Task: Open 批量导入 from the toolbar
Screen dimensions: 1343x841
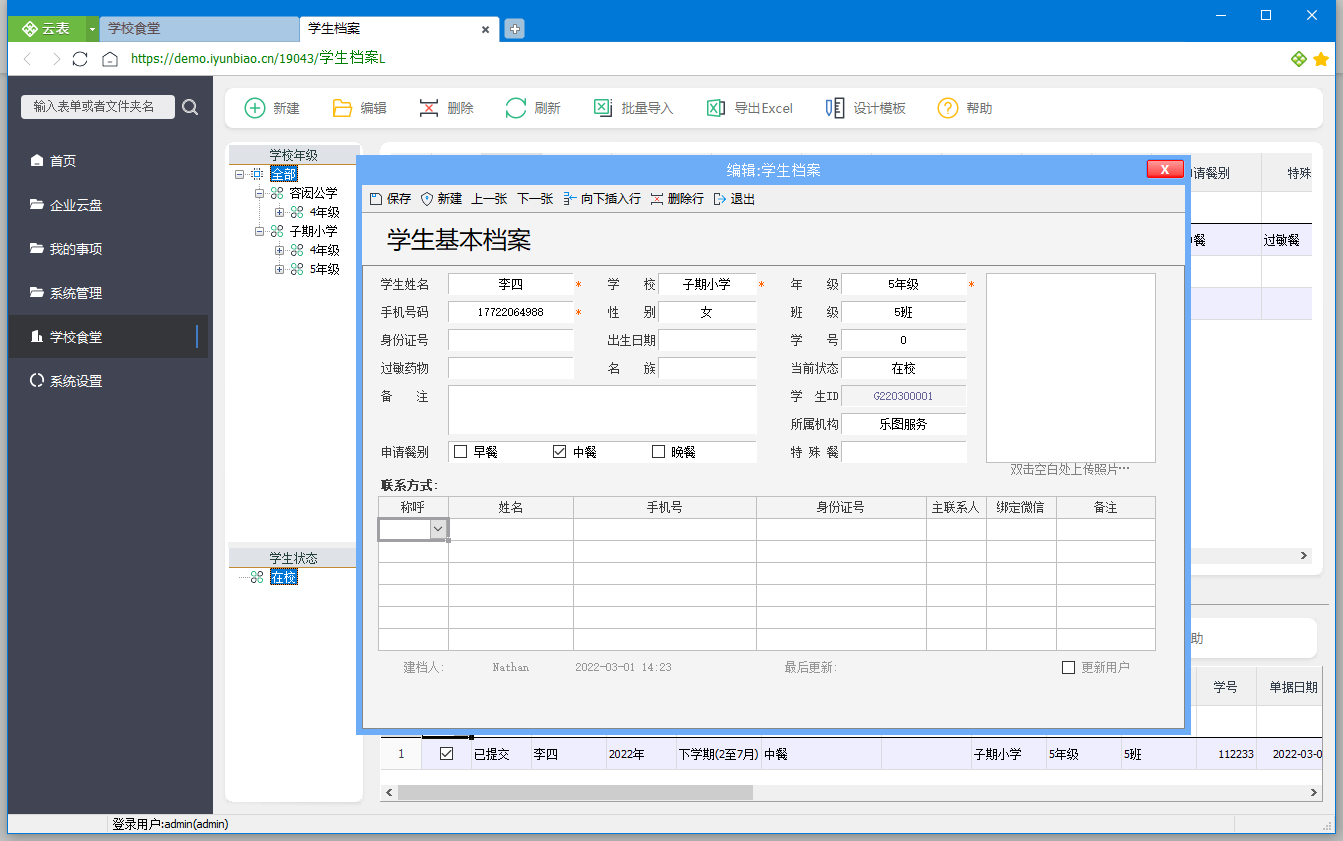Action: (603, 108)
